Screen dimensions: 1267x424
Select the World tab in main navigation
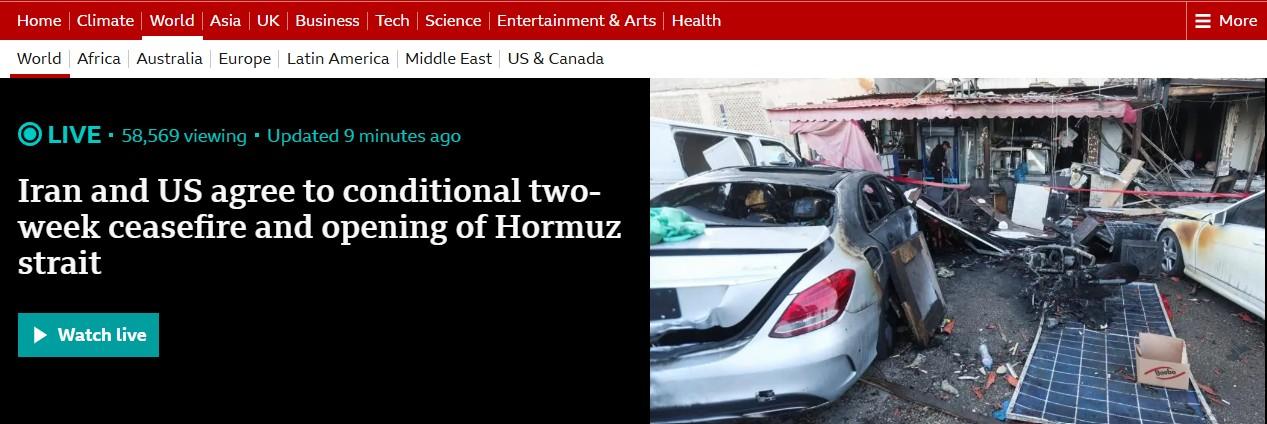pos(172,20)
